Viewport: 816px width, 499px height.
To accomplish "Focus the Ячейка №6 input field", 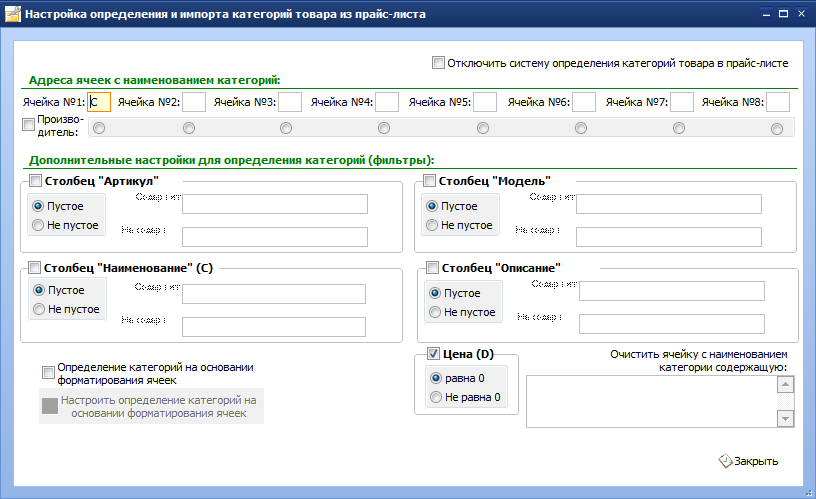I will click(x=584, y=102).
